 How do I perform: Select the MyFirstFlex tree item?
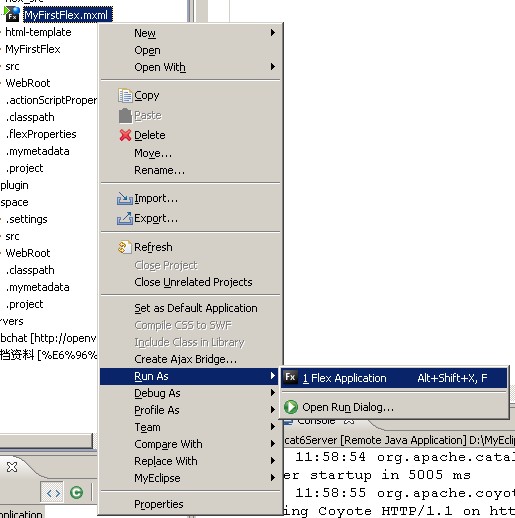pyautogui.click(x=33, y=49)
